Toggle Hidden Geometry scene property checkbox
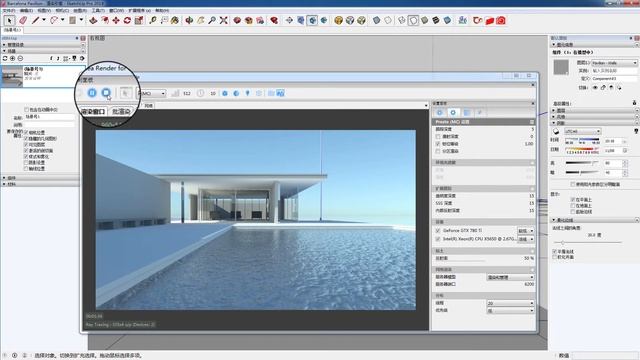 (27, 138)
